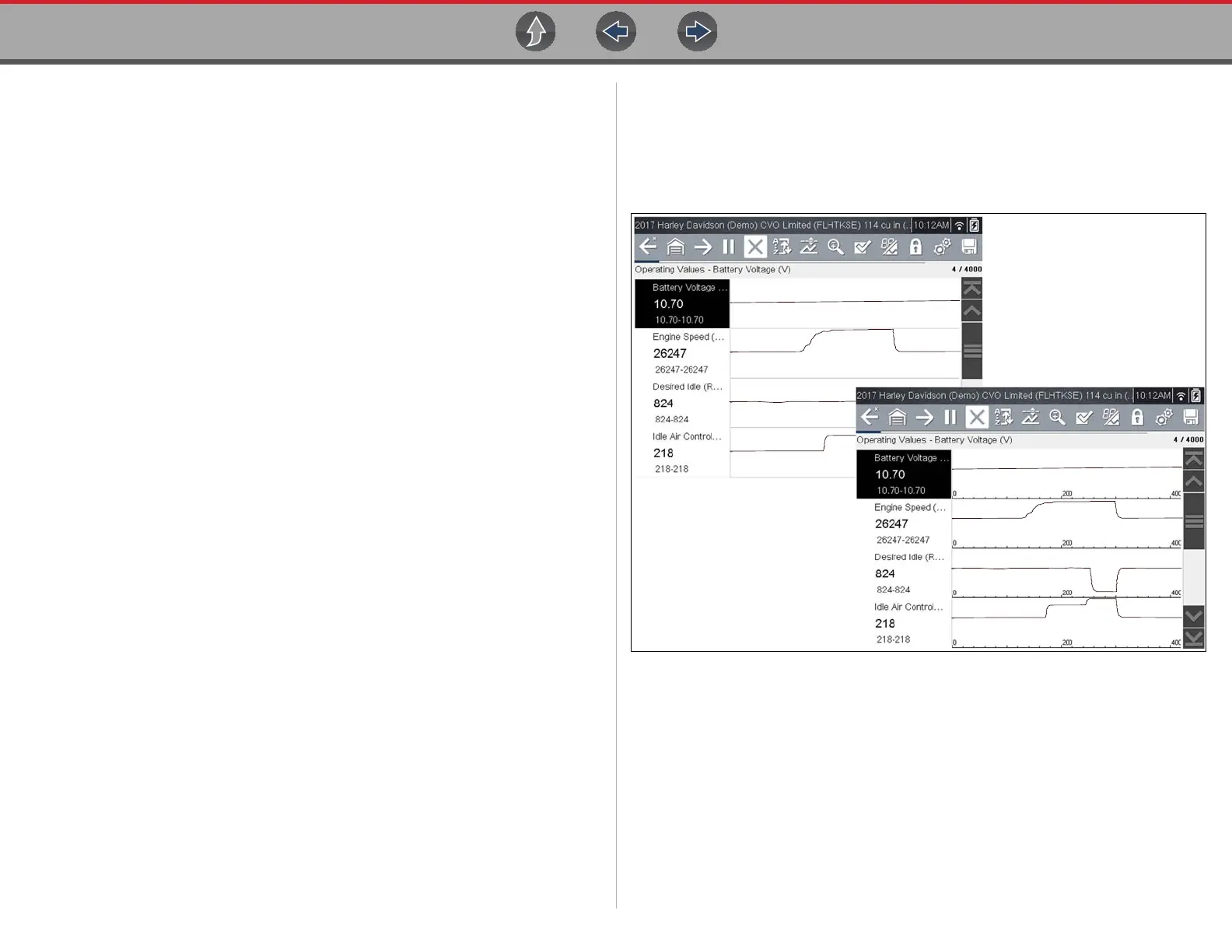Click single up chevron in upper screenshot
Image resolution: width=1232 pixels, height=952 pixels.
point(972,311)
